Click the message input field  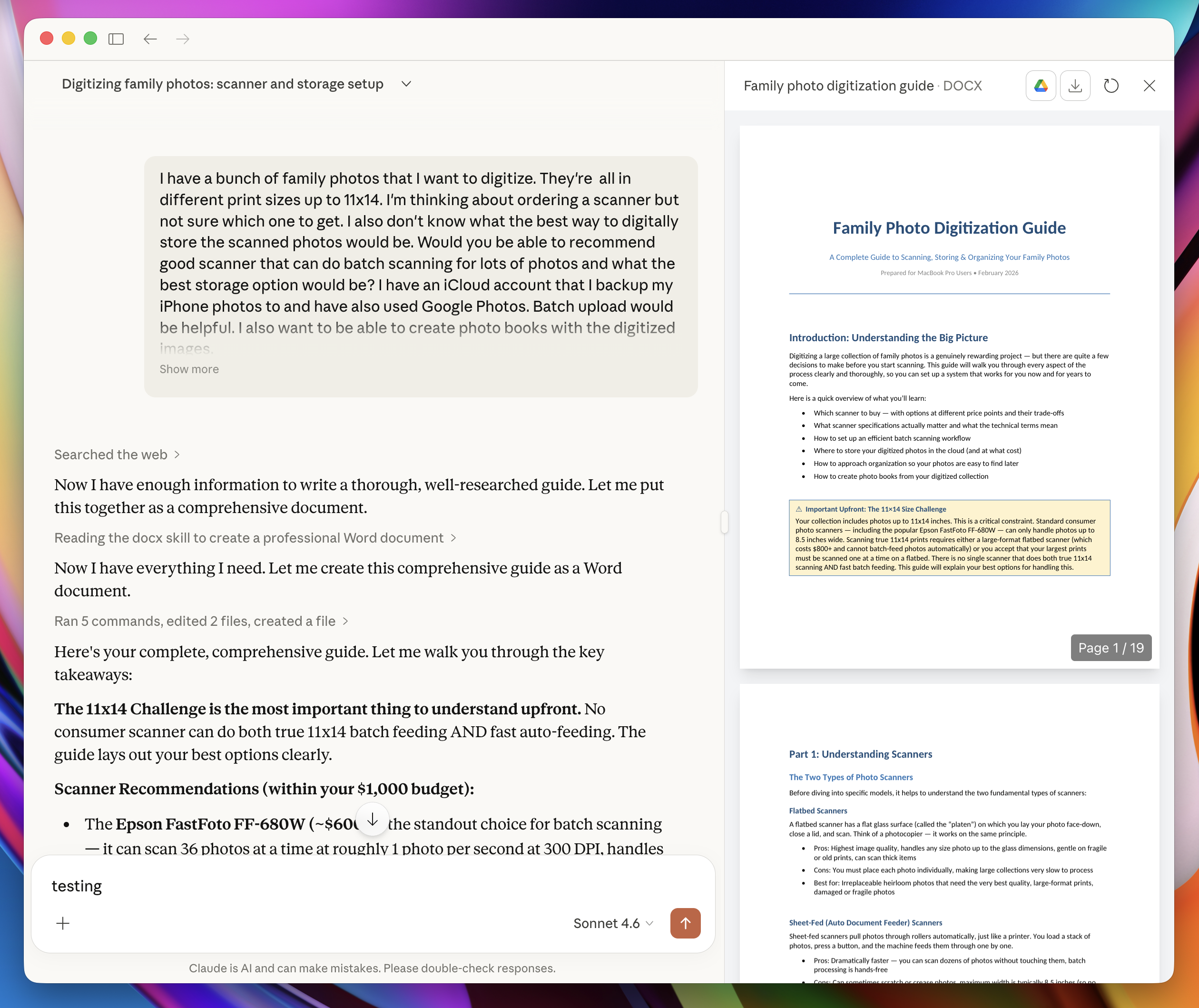click(343, 886)
